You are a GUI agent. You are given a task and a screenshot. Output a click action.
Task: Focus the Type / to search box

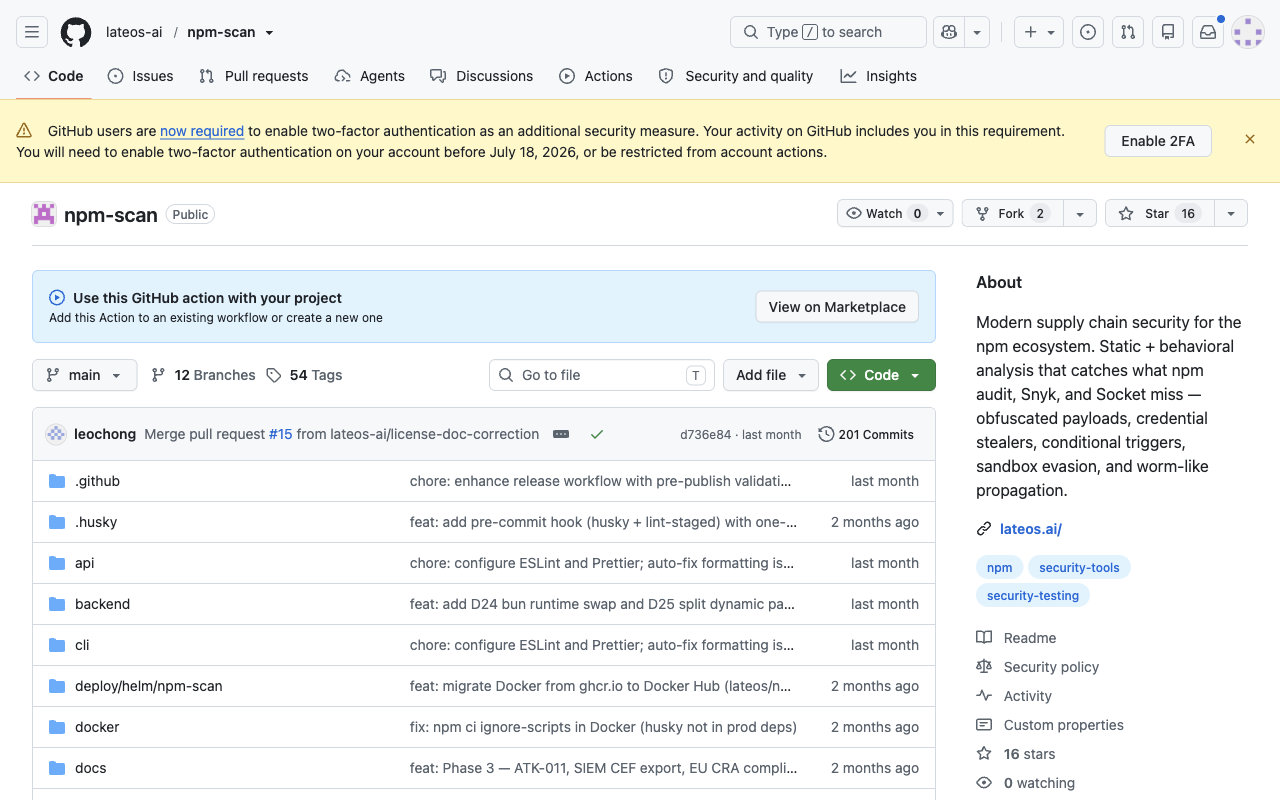point(828,32)
